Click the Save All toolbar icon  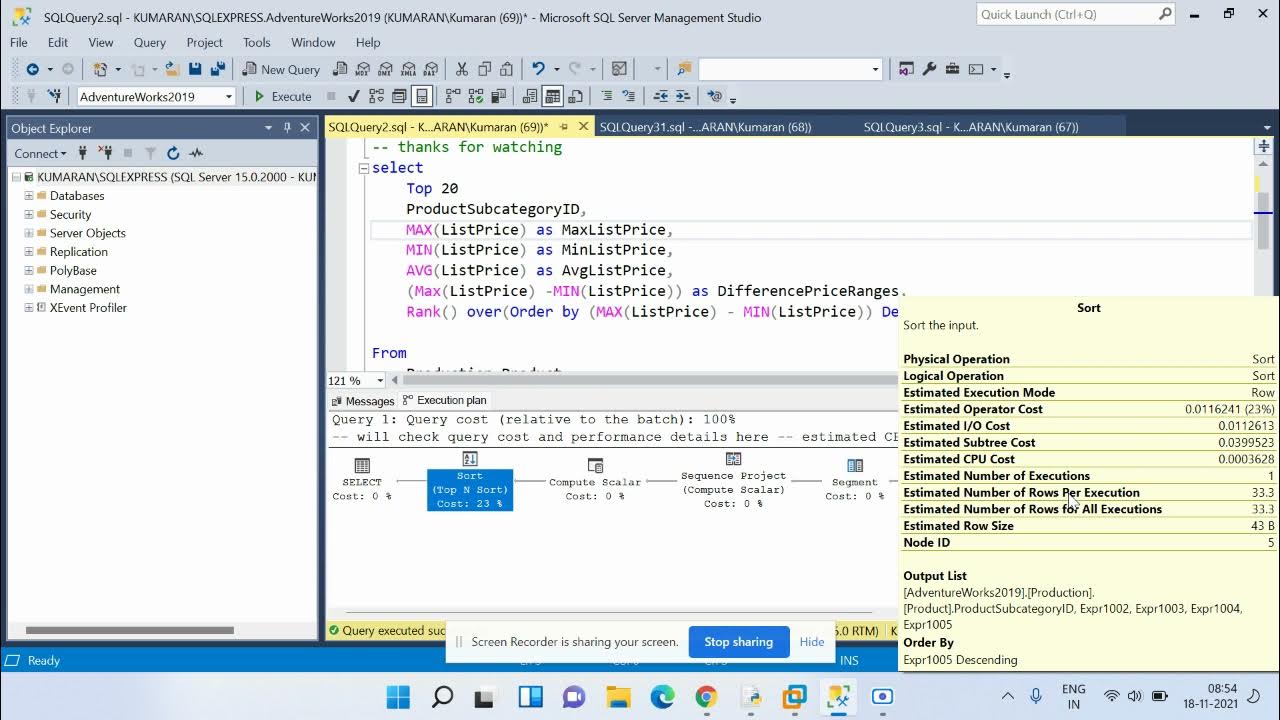tap(217, 69)
